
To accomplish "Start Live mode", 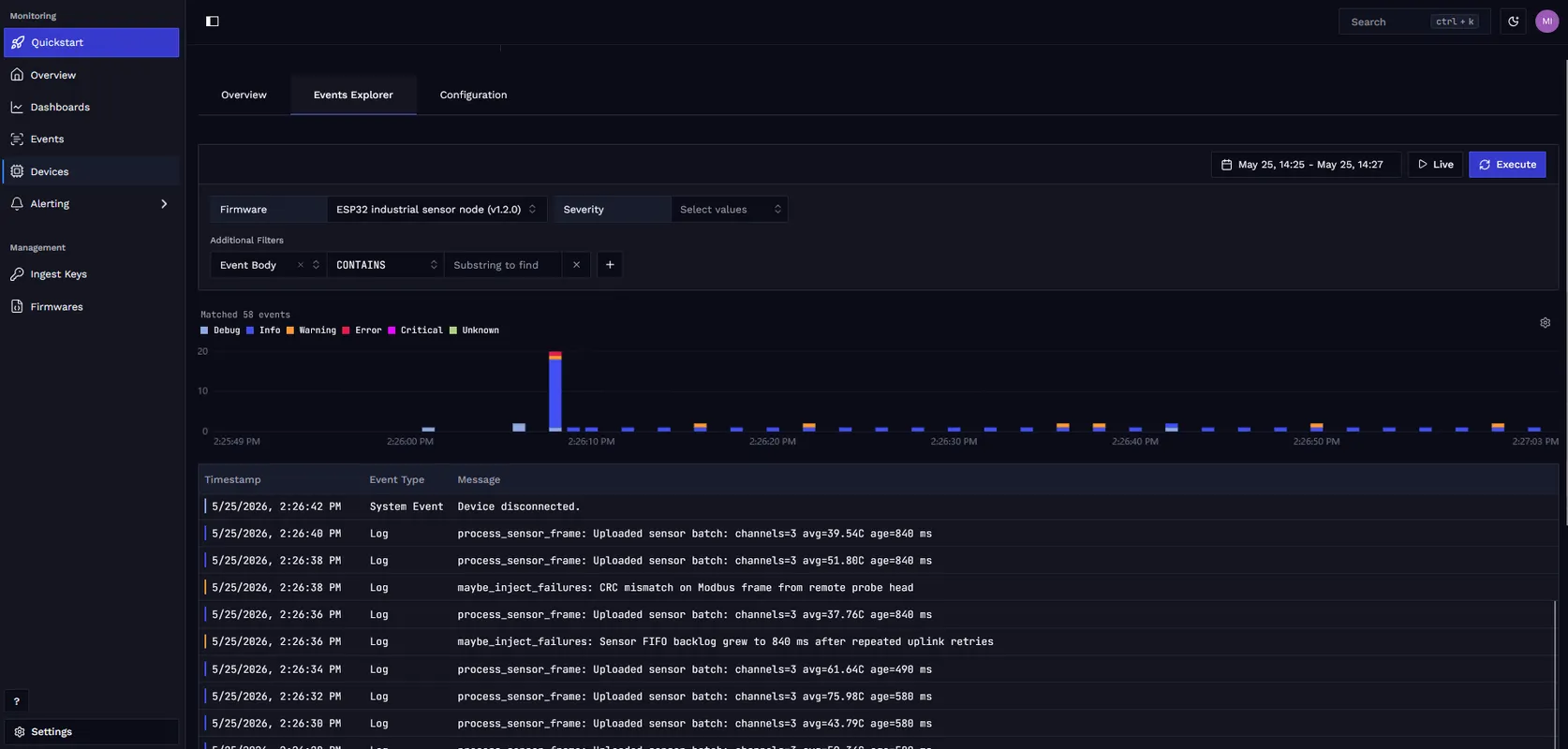I will (1435, 165).
